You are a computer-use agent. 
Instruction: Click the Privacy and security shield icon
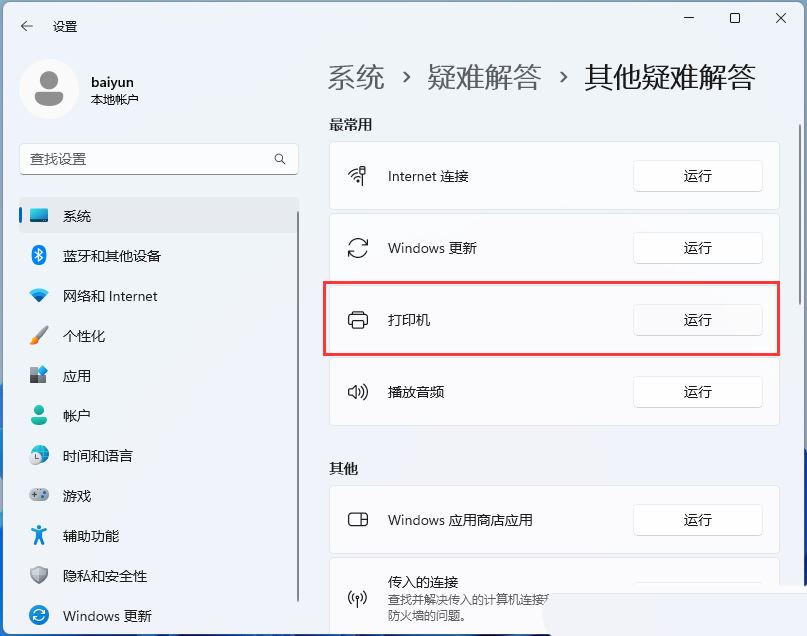coord(39,576)
